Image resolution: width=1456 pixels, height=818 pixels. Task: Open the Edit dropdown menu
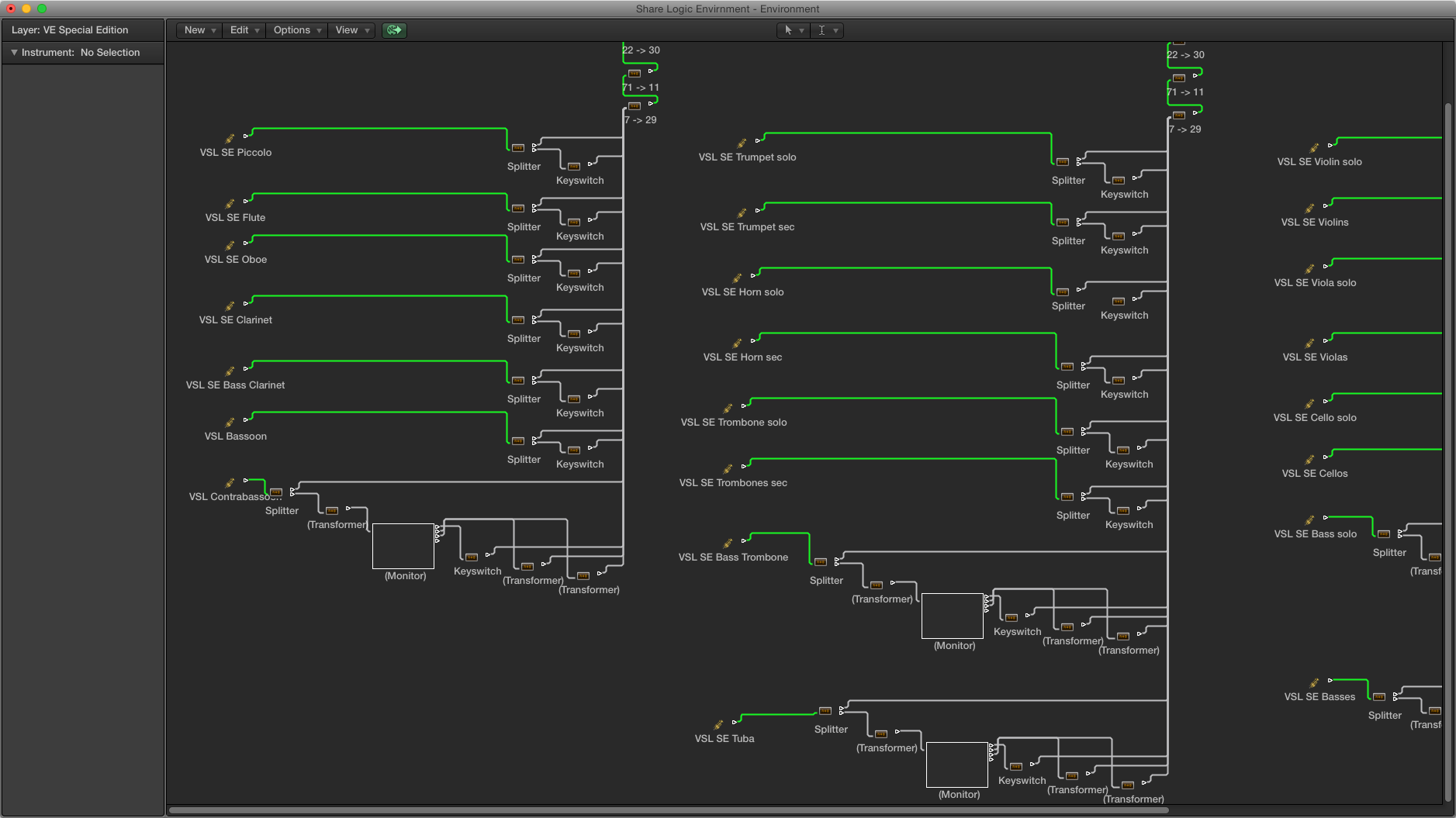[x=244, y=30]
